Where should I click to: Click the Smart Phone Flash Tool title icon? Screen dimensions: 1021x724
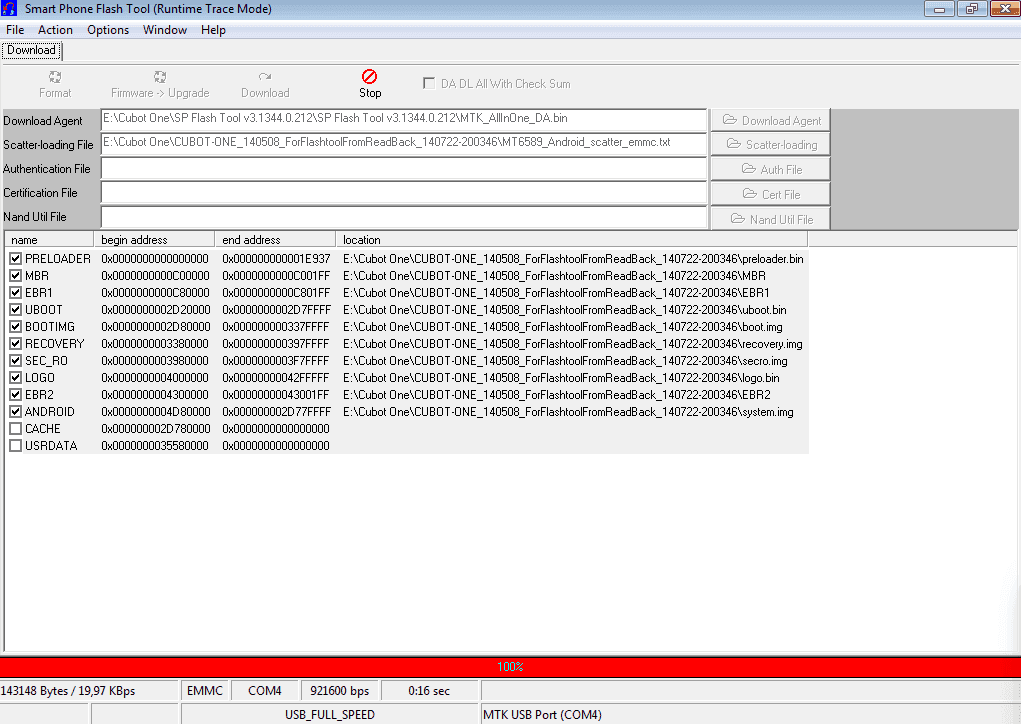pyautogui.click(x=9, y=9)
